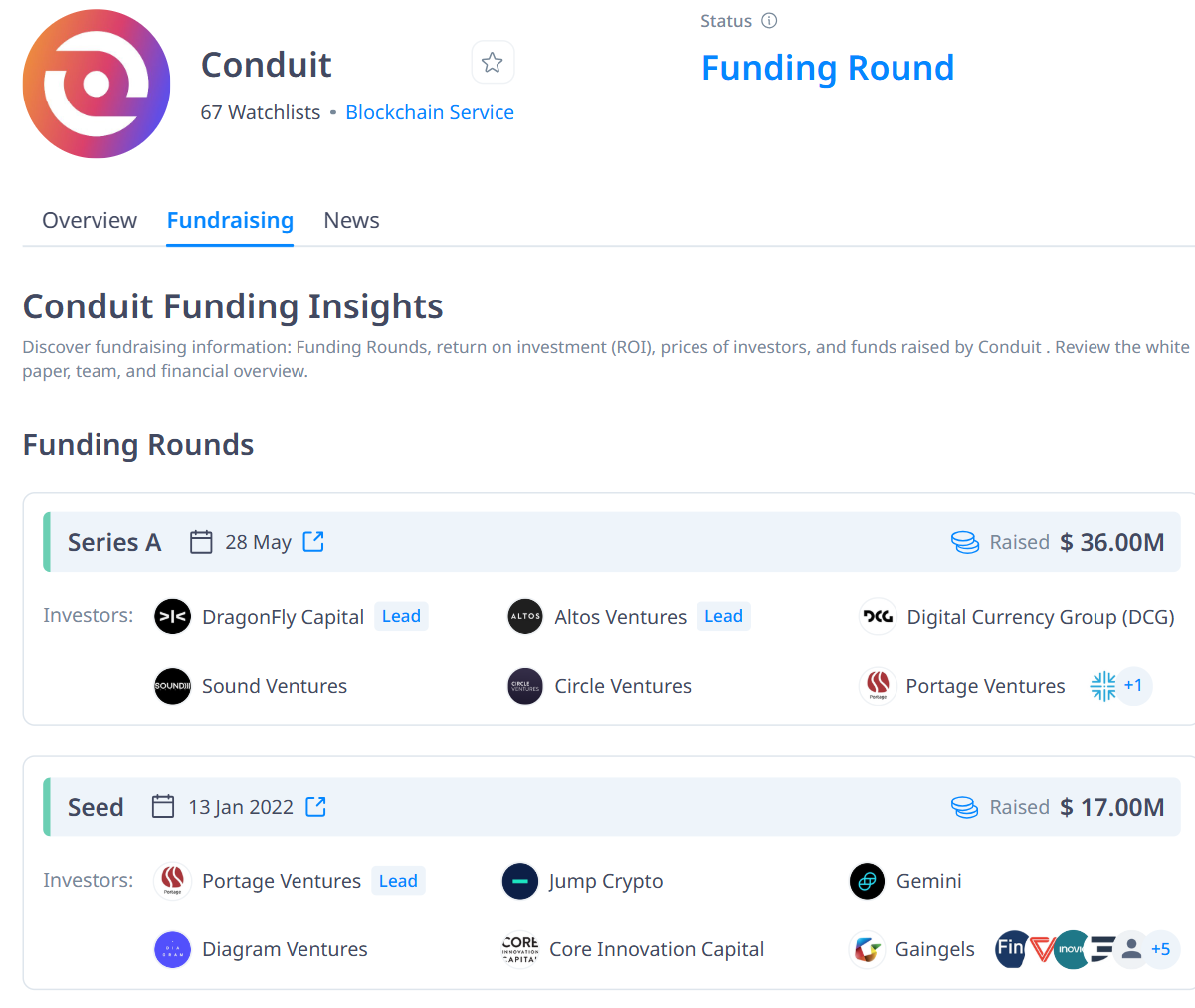Click the Gemini investor logo icon

[867, 881]
